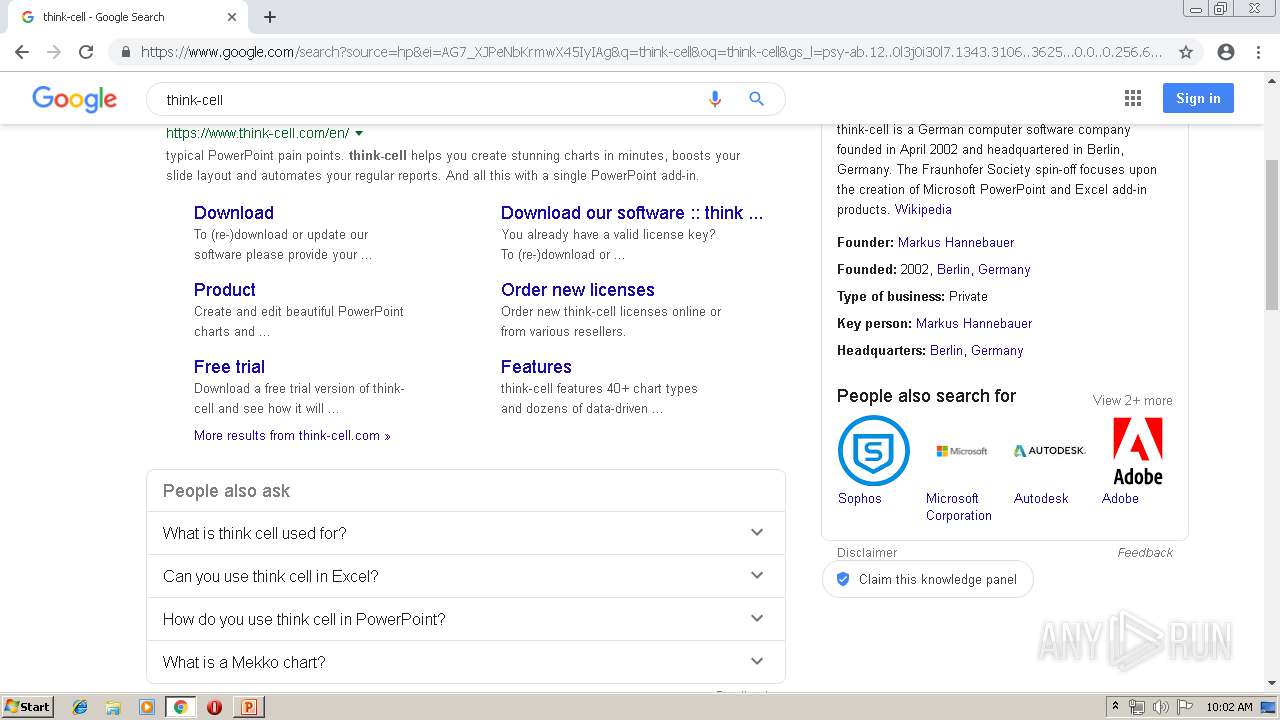Search by voice microphone icon
The width and height of the screenshot is (1280, 720).
coord(714,99)
